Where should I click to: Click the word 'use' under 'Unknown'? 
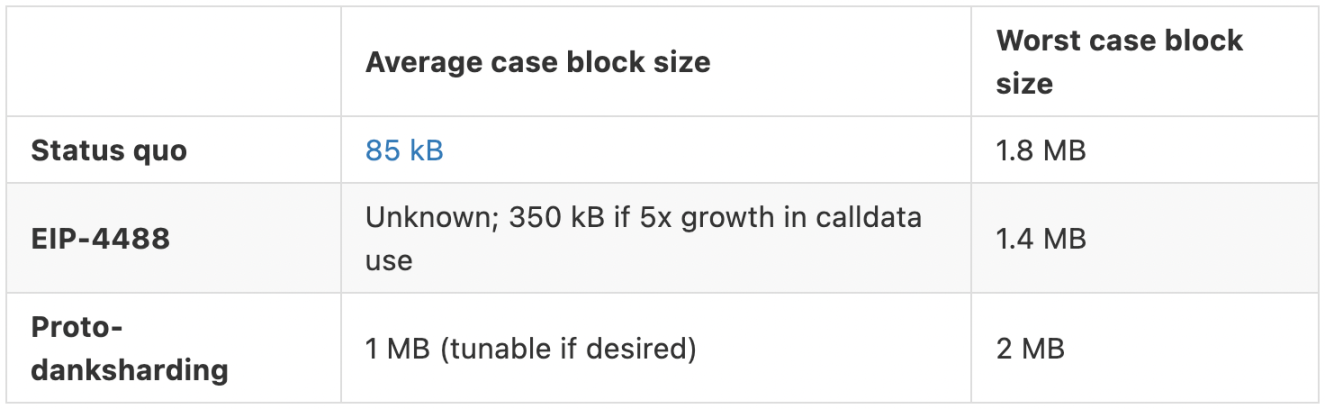[388, 261]
